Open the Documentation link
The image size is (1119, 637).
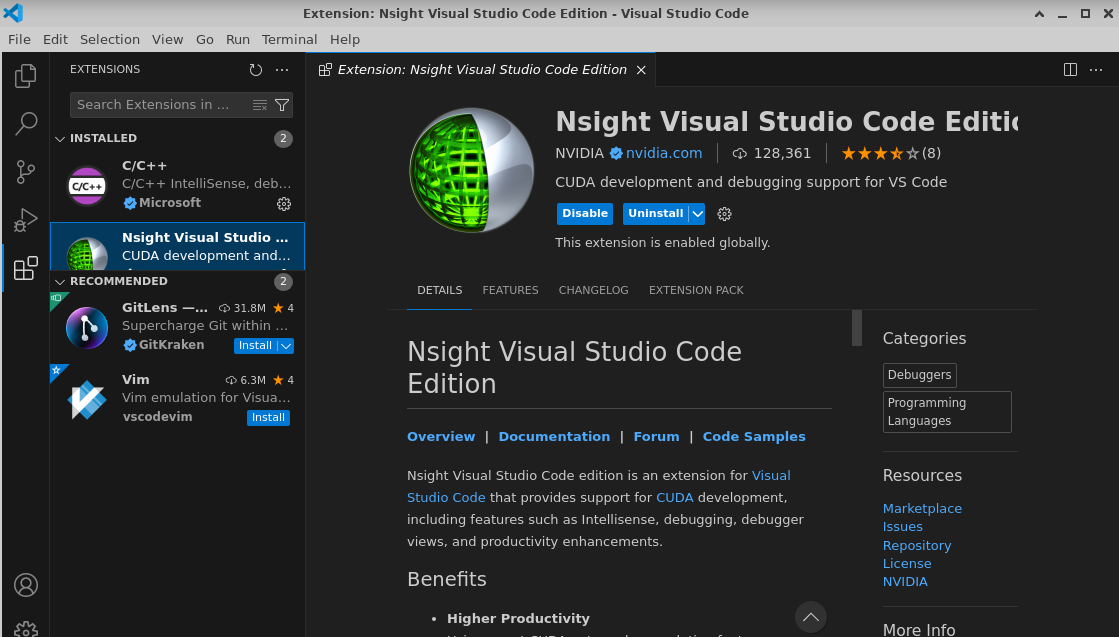coord(555,437)
